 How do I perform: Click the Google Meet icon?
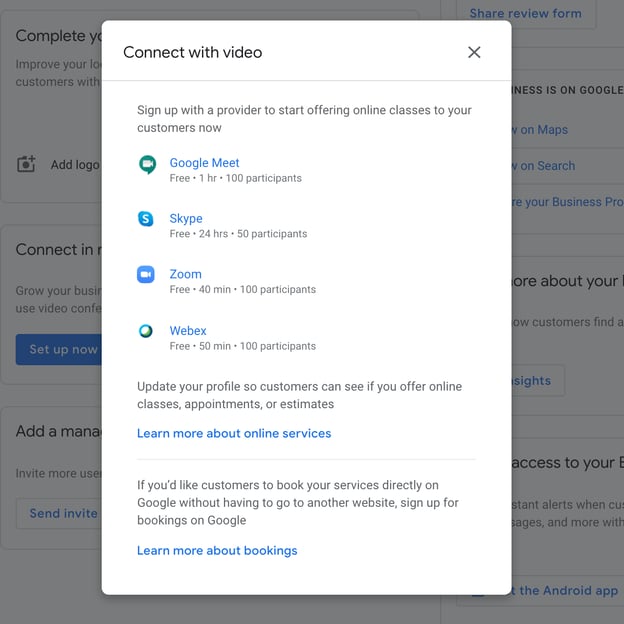(147, 164)
